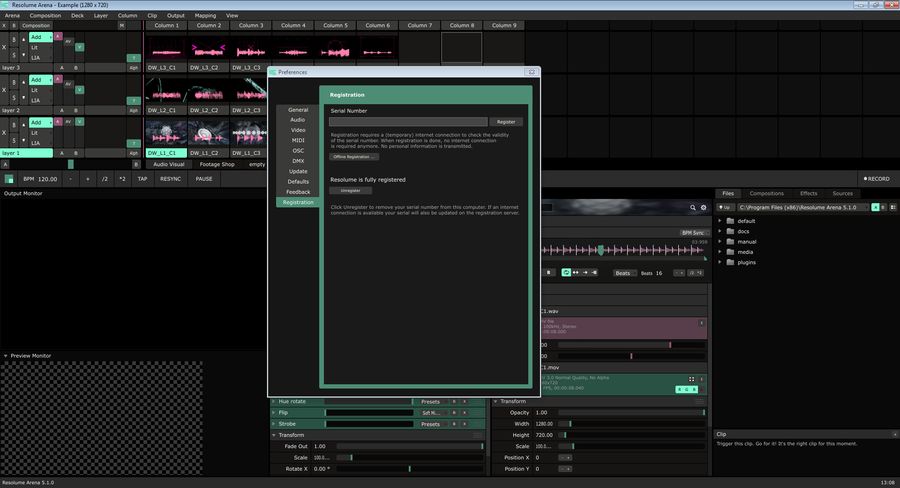The height and width of the screenshot is (488, 900).
Task: Click the Offline Registration button
Action: click(x=354, y=157)
